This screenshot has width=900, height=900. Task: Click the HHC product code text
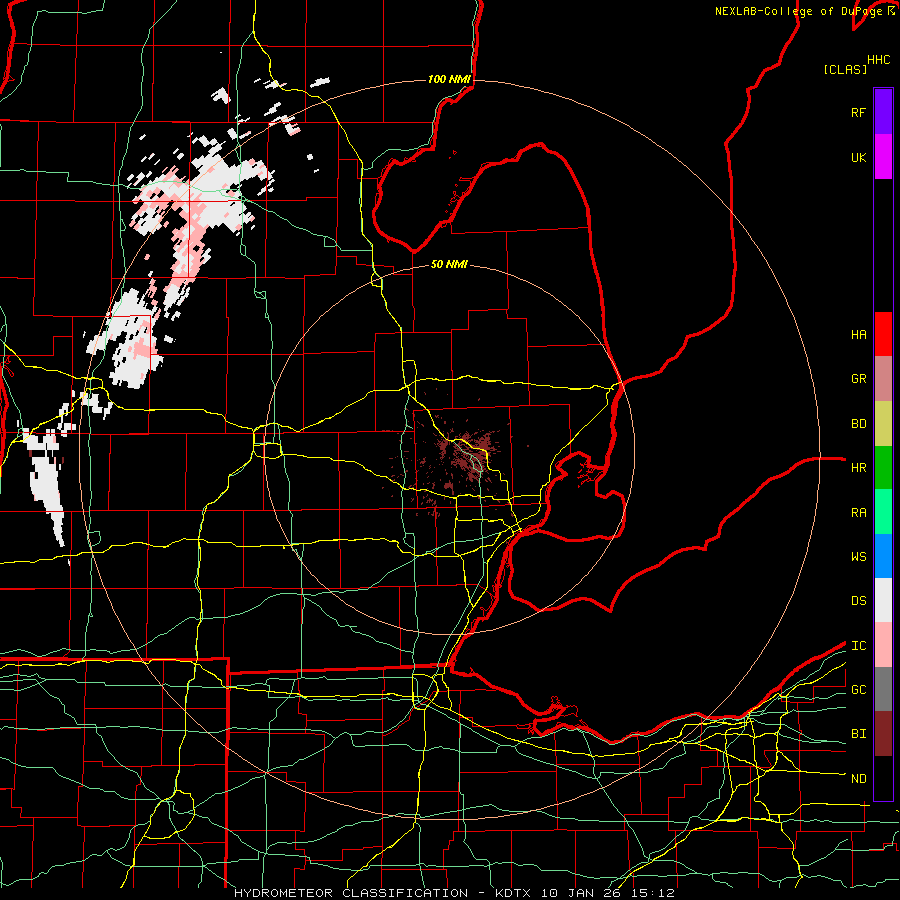coord(878,60)
